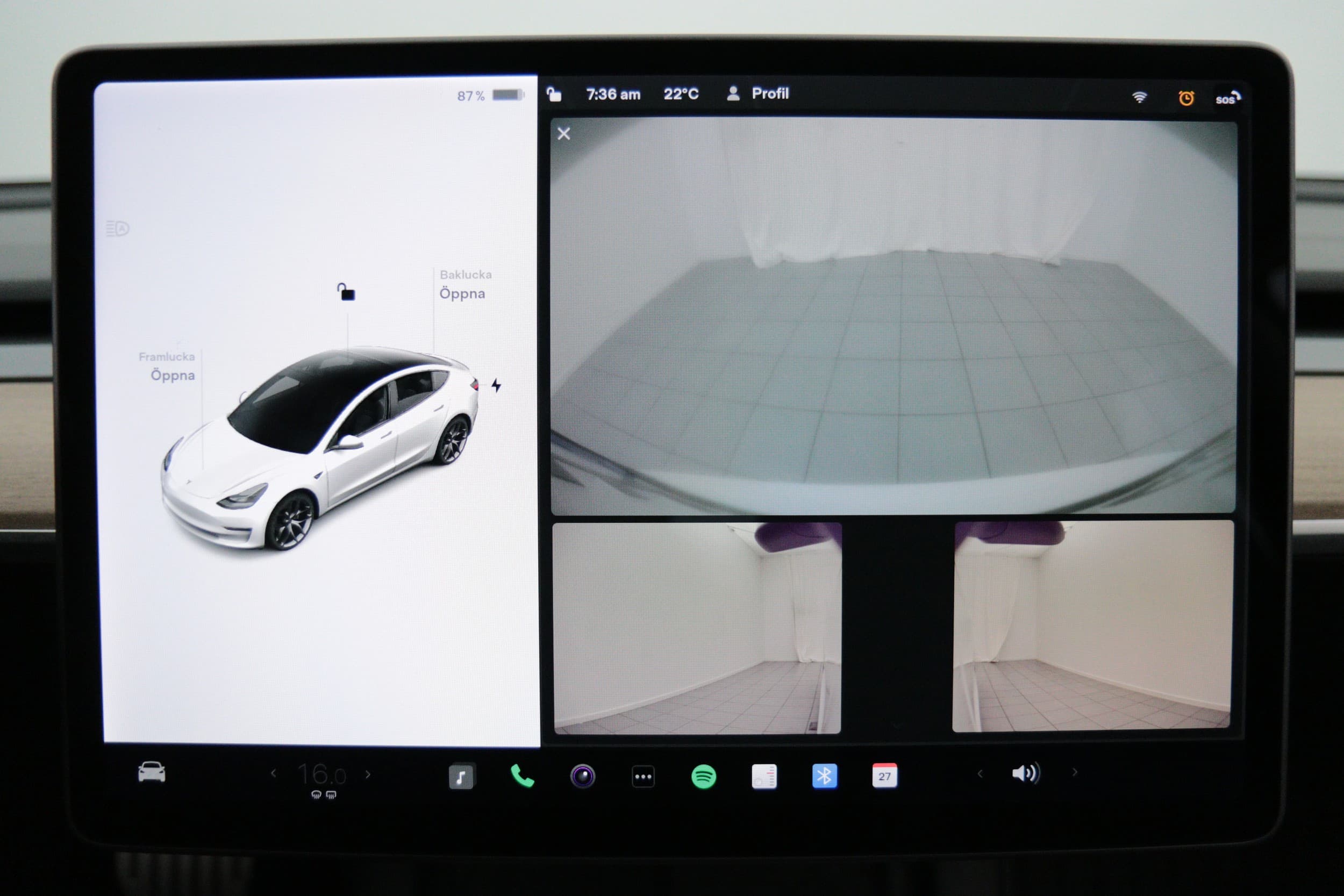Open the Profil driver profile menu

click(x=757, y=93)
